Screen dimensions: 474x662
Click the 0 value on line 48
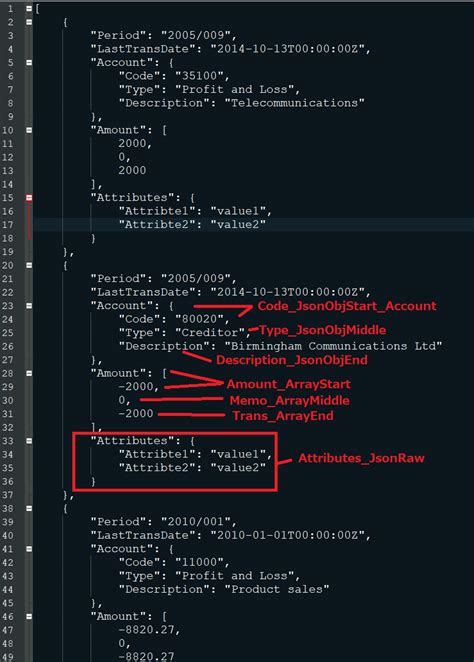122,643
